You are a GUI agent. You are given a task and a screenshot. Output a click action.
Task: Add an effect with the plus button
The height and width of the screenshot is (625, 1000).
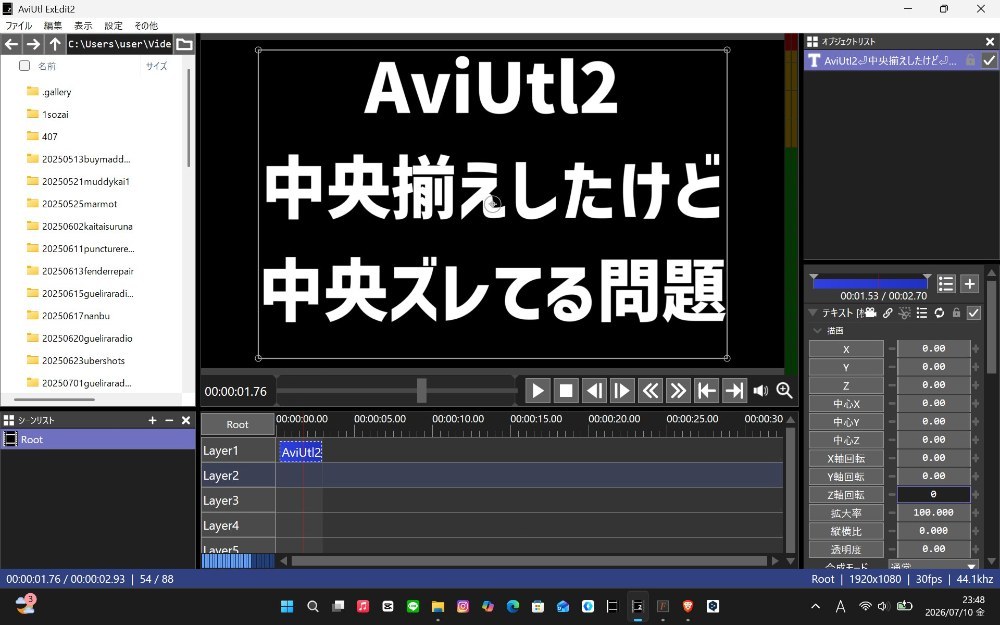[x=969, y=284]
